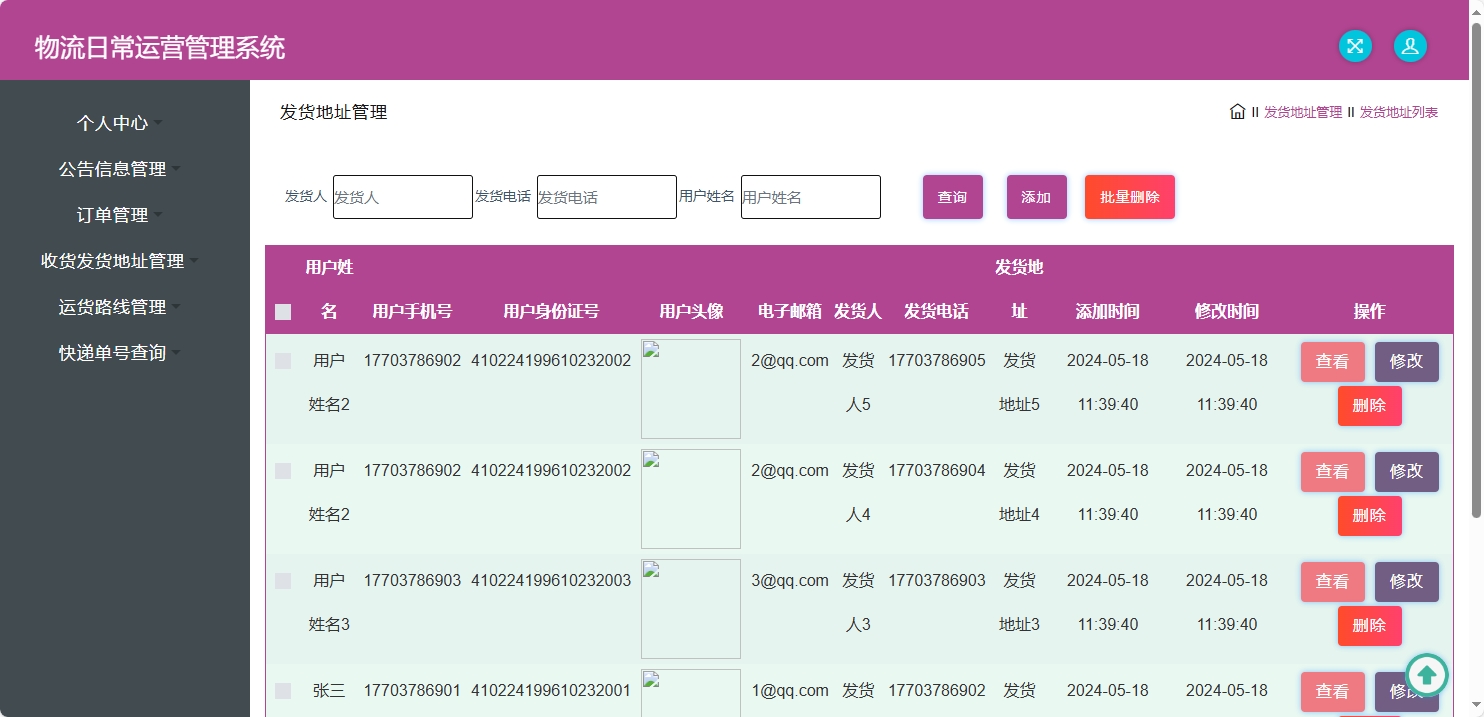Viewport: 1484px width, 717px height.
Task: Click the 发货人 input field
Action: [402, 197]
